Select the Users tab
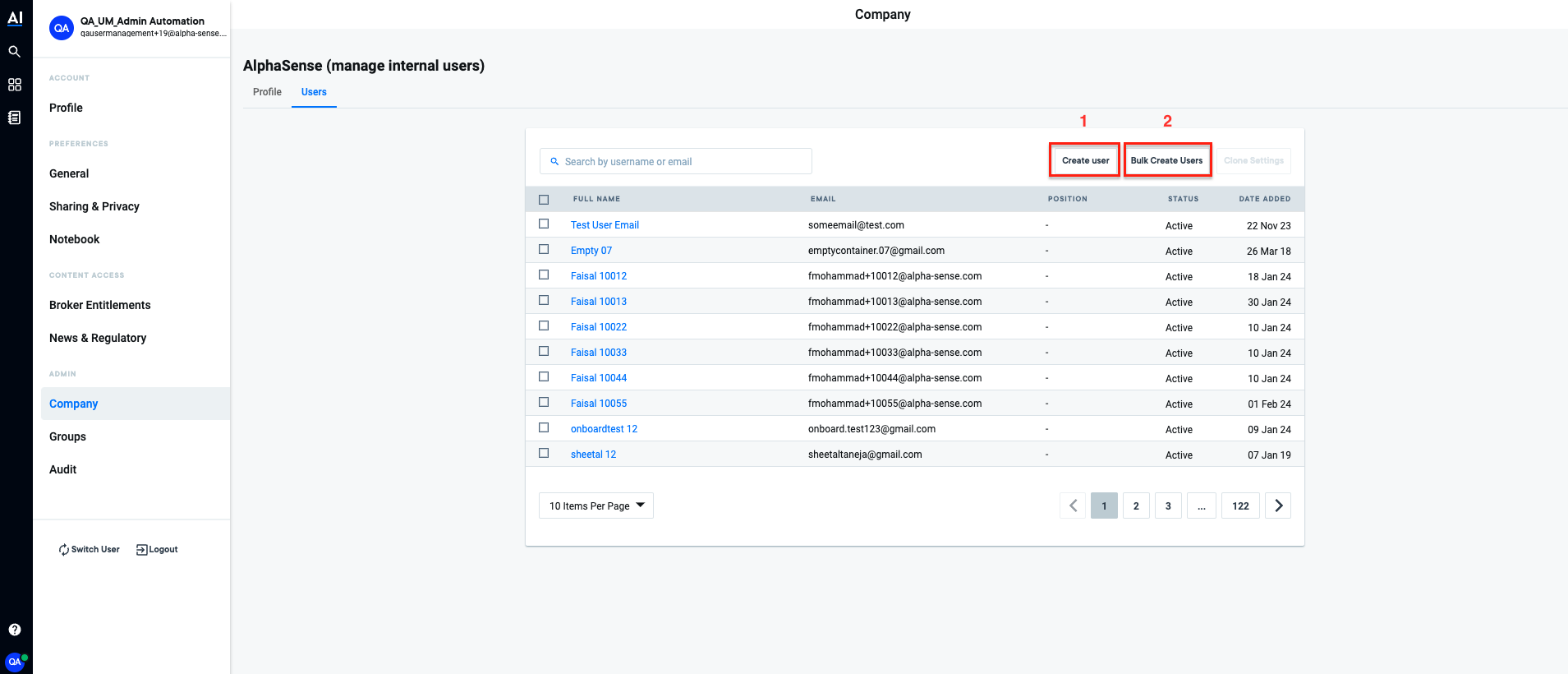Image resolution: width=1568 pixels, height=674 pixels. [314, 92]
